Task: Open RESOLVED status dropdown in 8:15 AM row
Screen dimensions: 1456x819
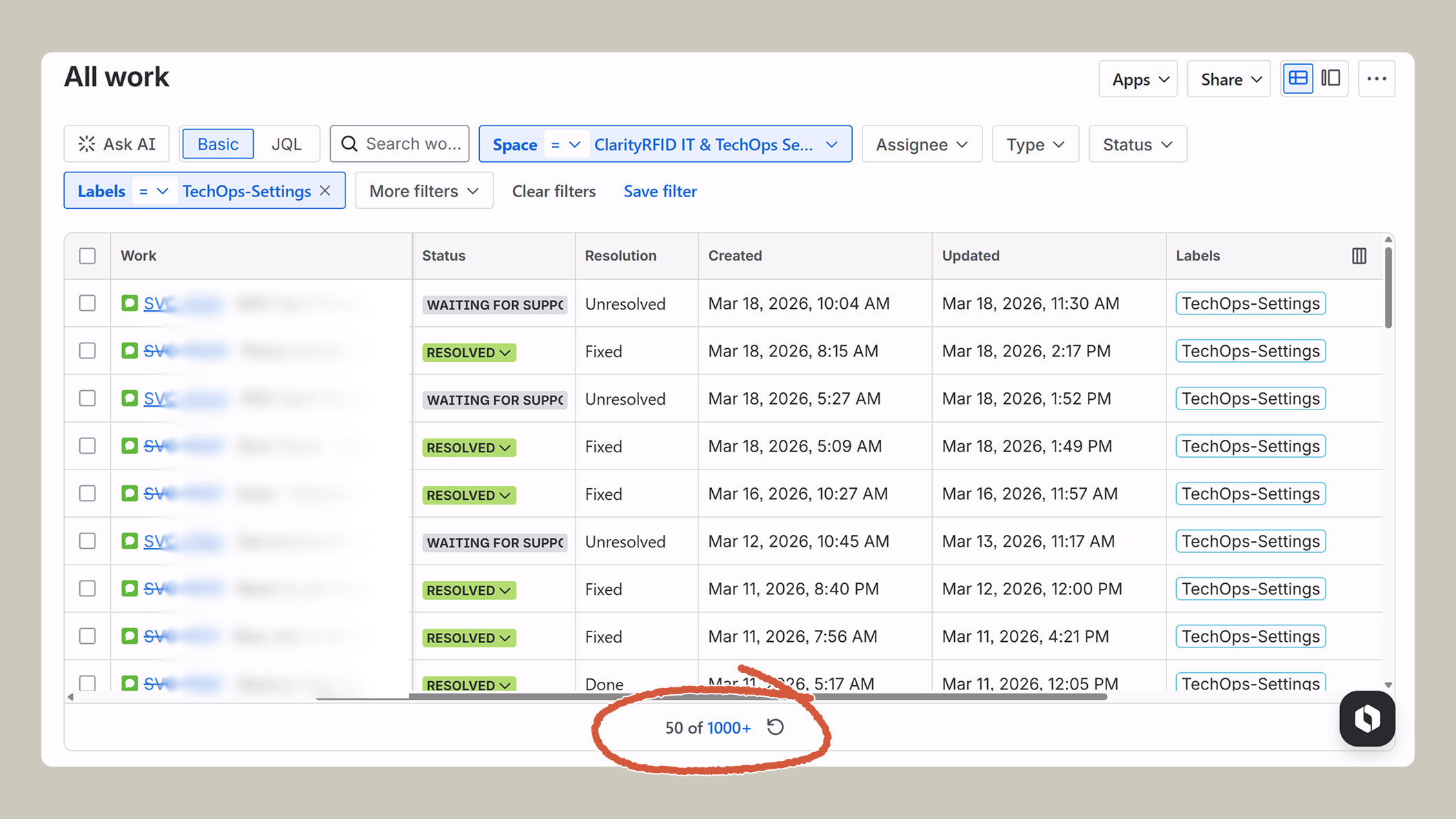Action: [469, 352]
